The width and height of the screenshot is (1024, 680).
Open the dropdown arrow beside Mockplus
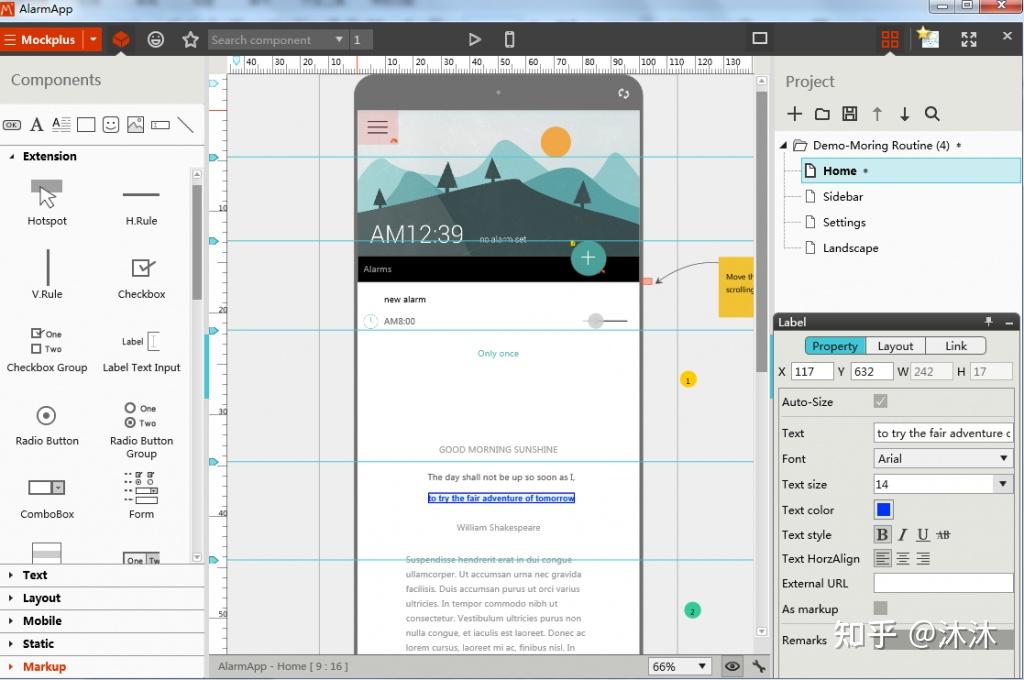click(93, 40)
